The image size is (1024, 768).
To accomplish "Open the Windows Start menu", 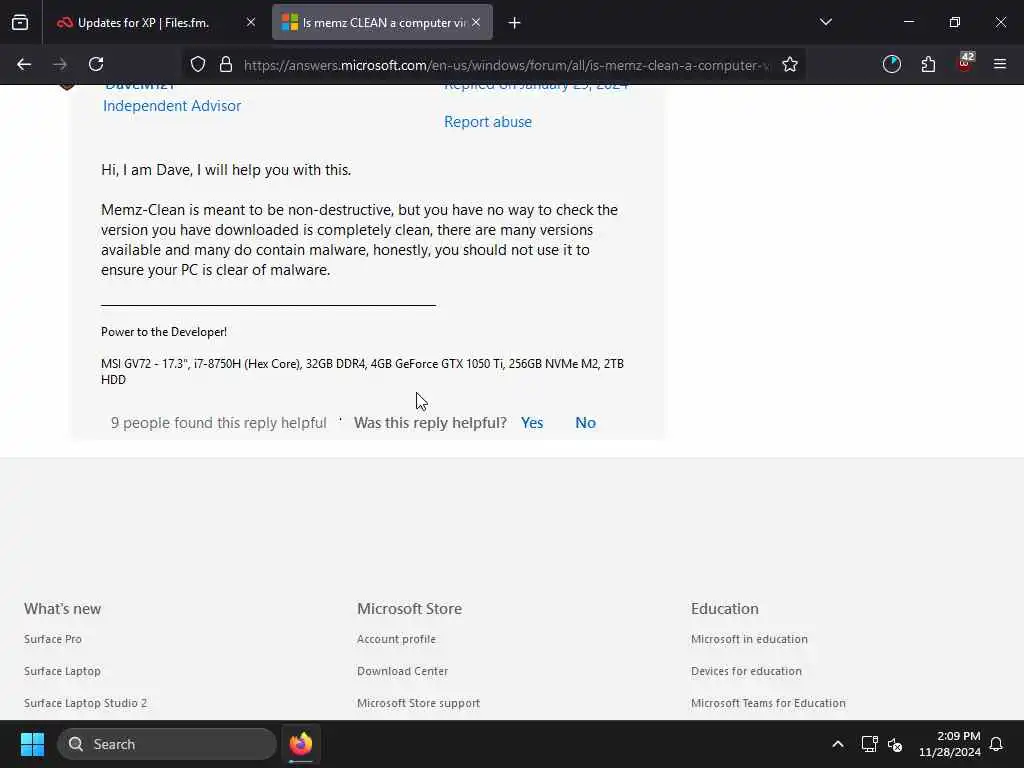I will (32, 744).
